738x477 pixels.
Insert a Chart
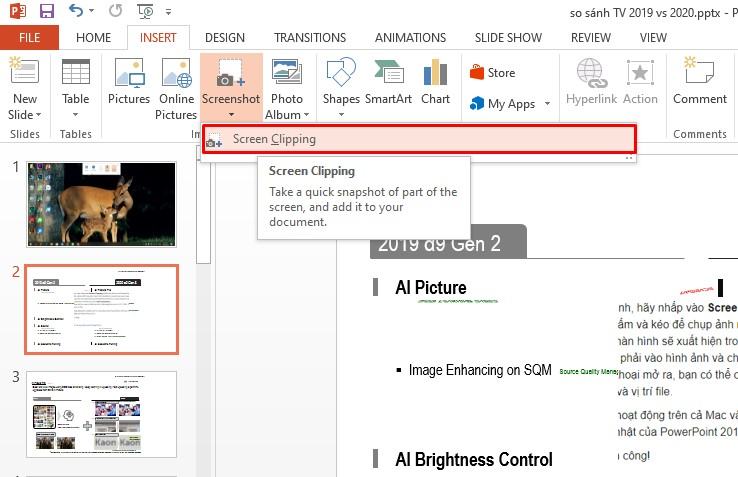[x=435, y=80]
